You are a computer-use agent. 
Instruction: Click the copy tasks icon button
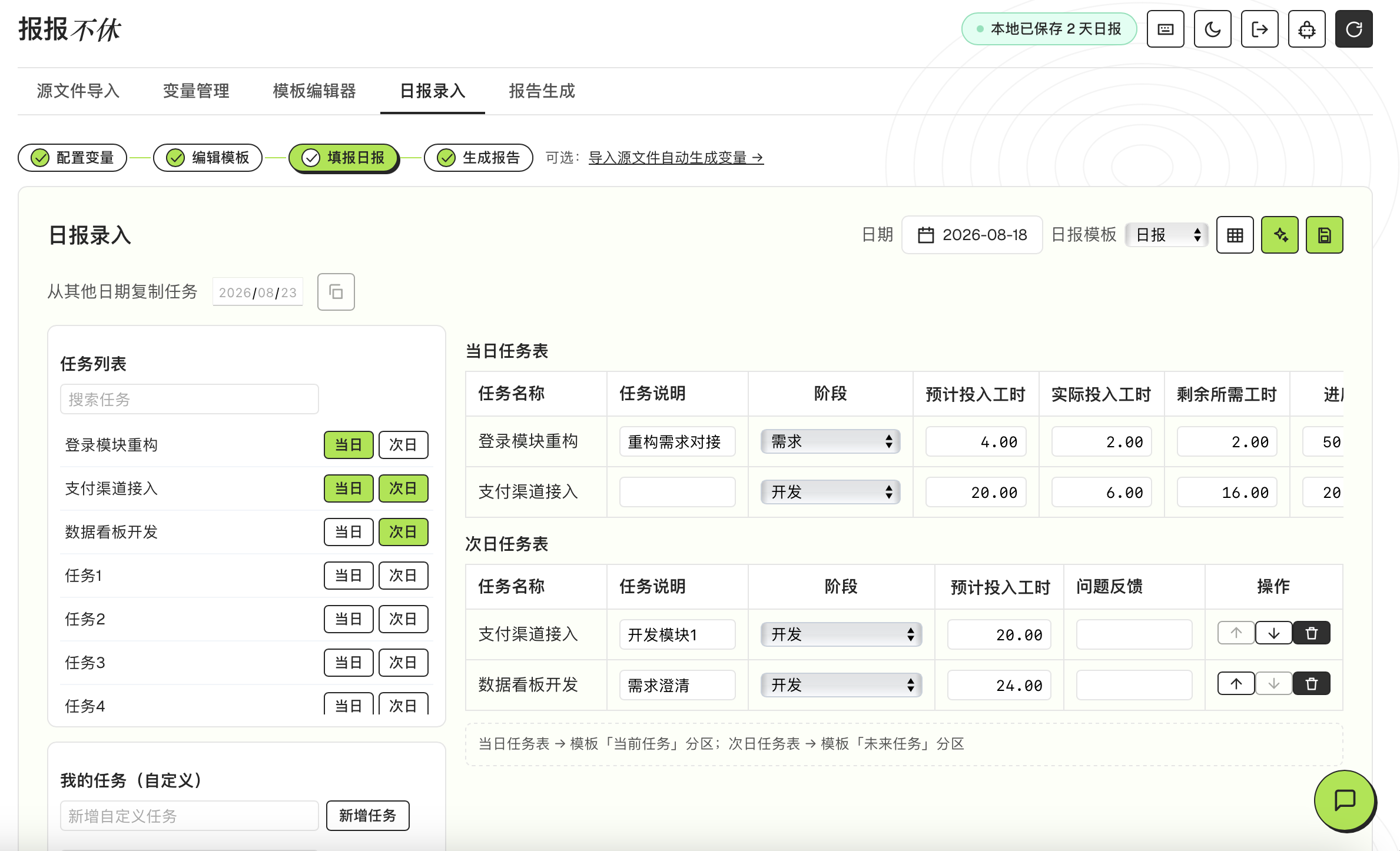pos(336,291)
